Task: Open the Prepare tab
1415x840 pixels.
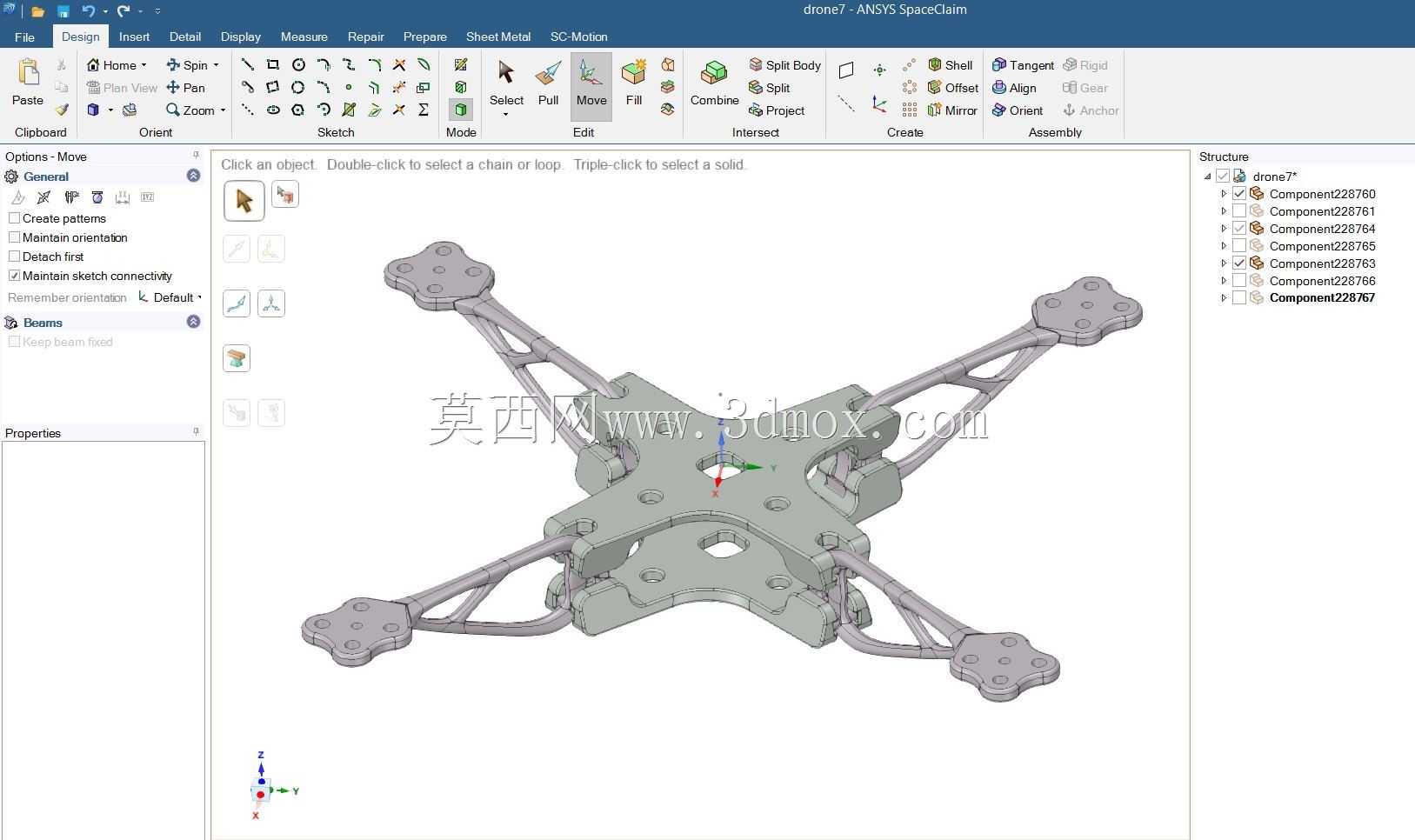Action: (x=425, y=37)
